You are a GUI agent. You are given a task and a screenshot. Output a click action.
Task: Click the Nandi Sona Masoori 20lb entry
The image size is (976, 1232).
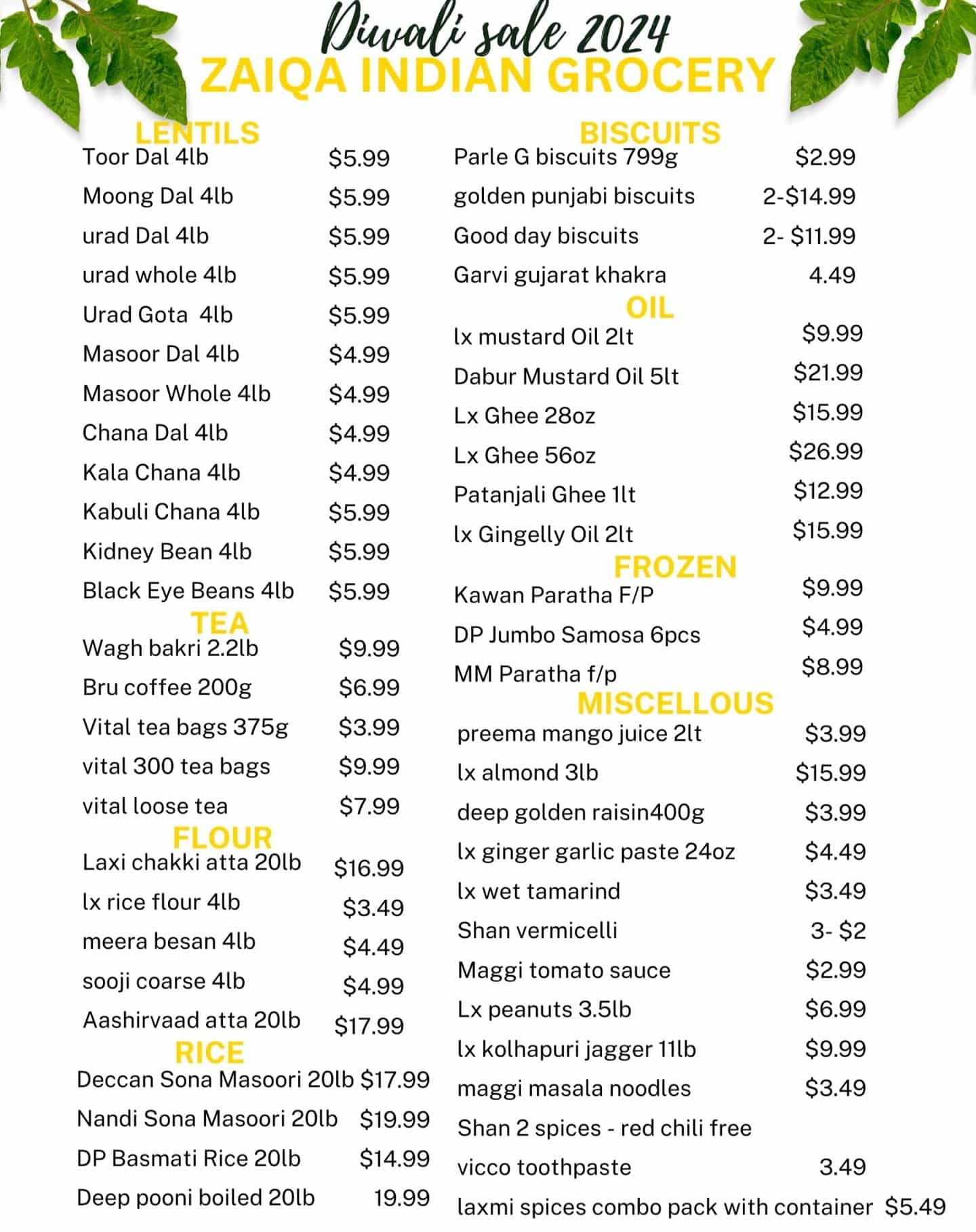pyautogui.click(x=207, y=1119)
